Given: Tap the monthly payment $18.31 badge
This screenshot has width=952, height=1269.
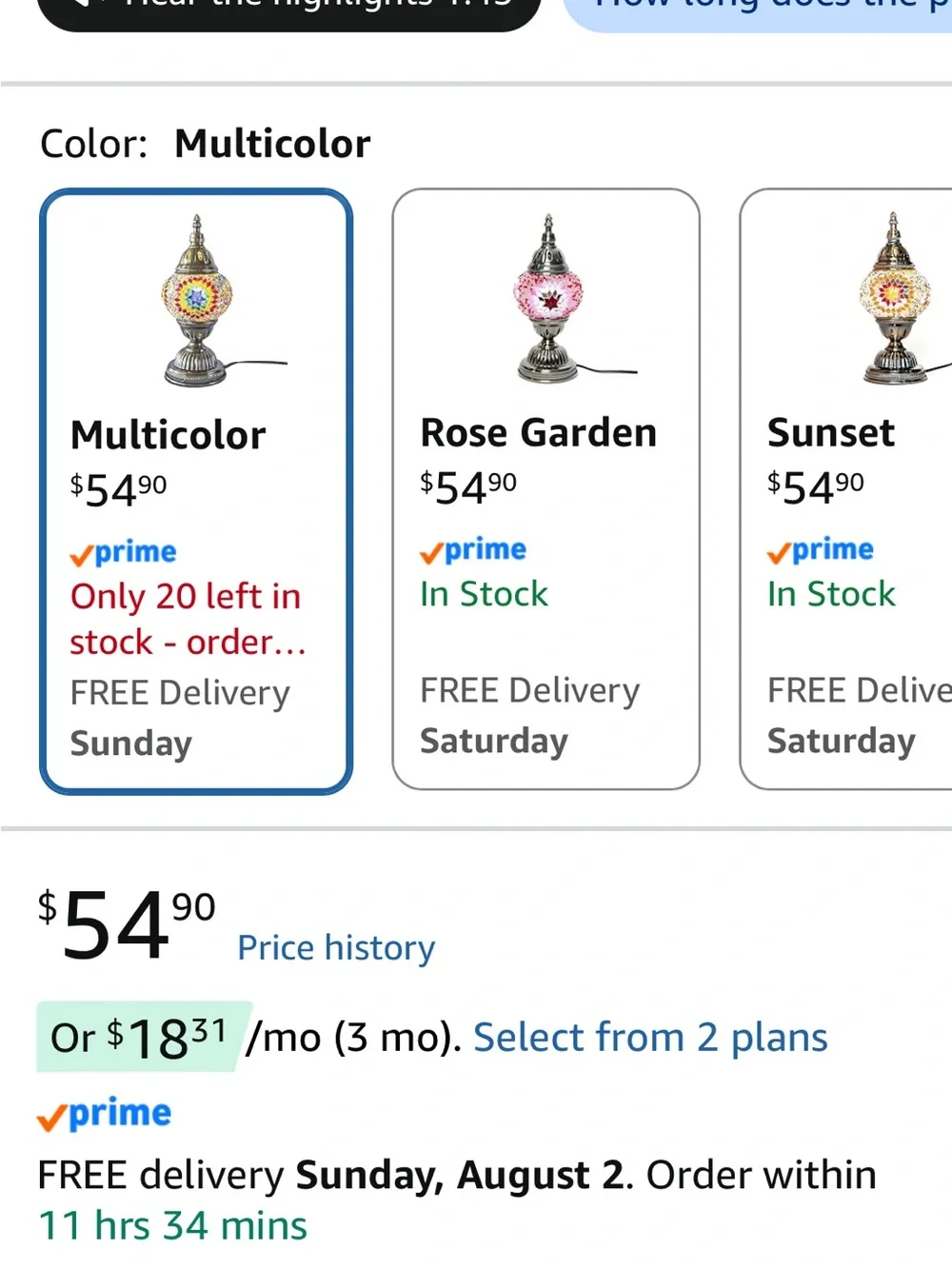Looking at the screenshot, I should click(x=144, y=1037).
